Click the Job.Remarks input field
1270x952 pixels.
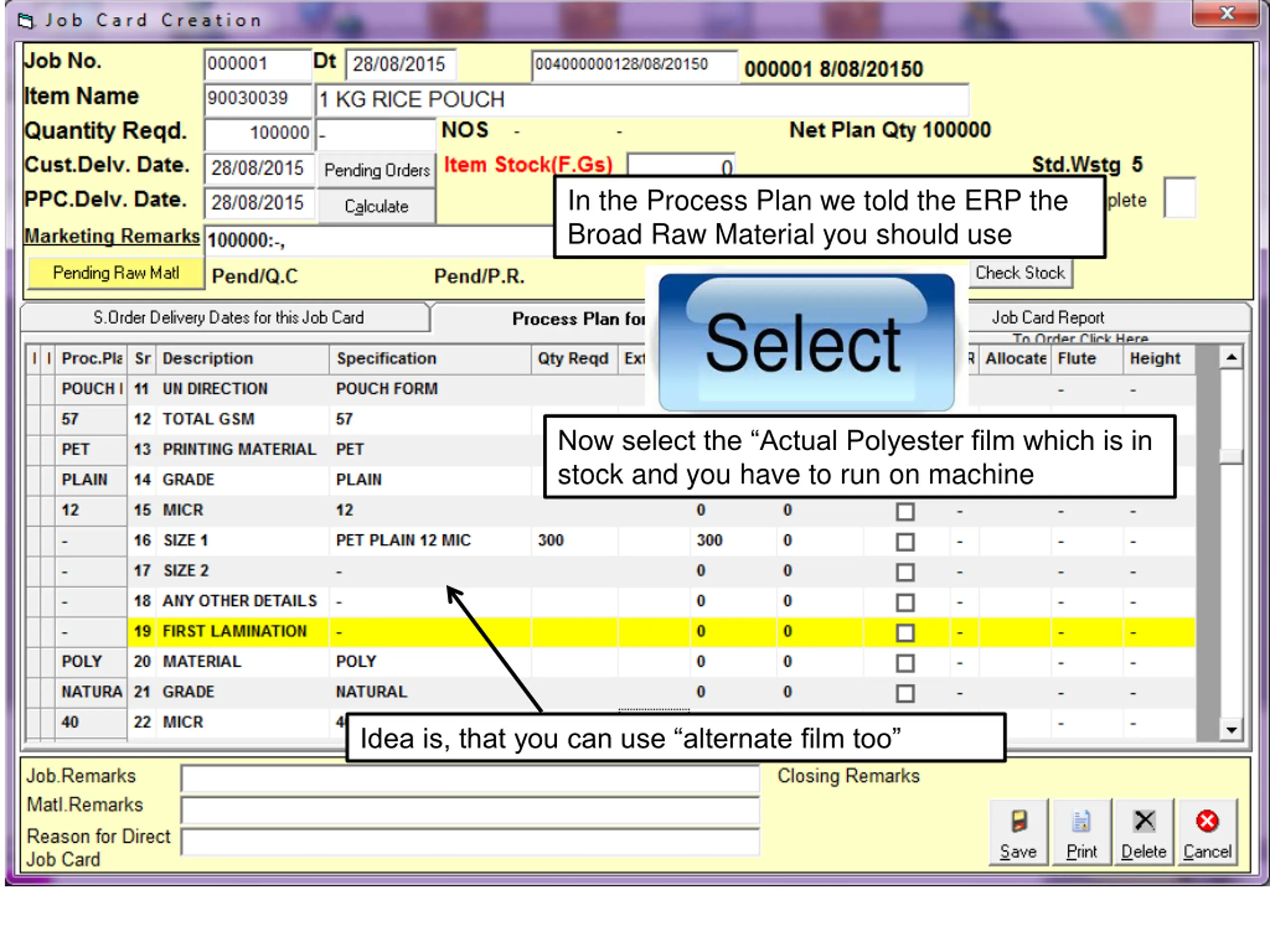point(470,778)
